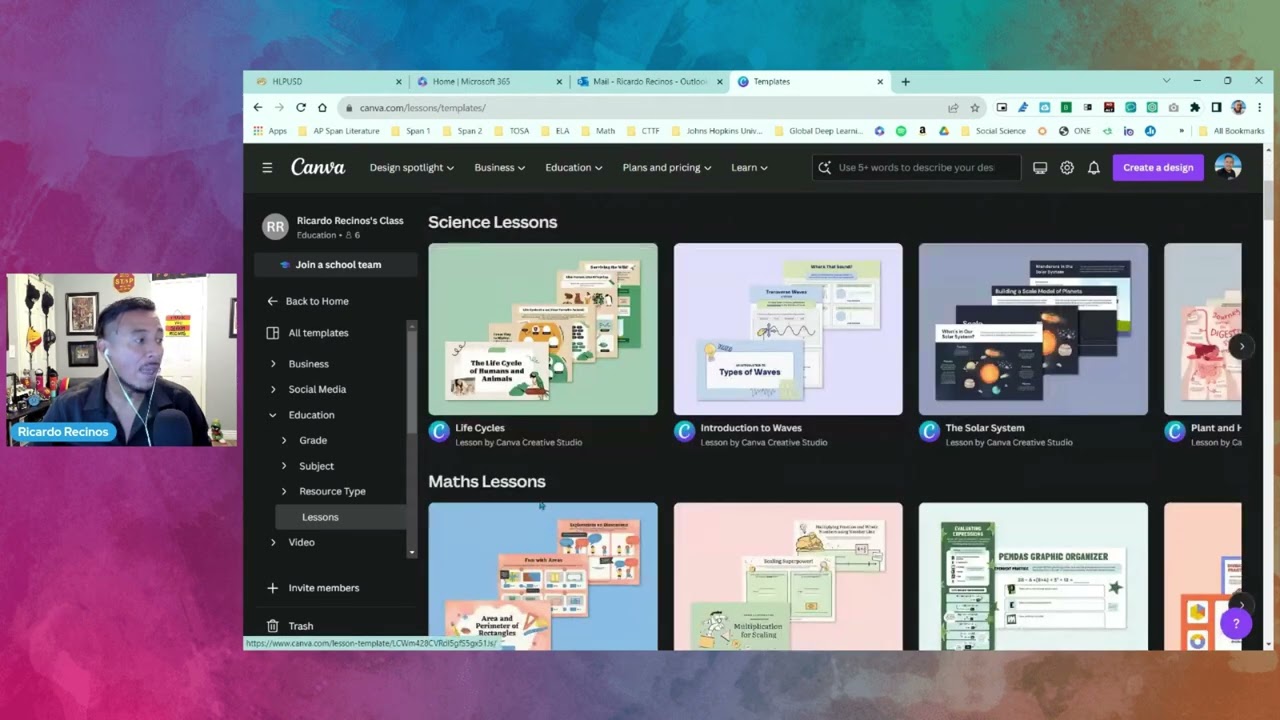Expand Subject subcategory

pyautogui.click(x=284, y=466)
